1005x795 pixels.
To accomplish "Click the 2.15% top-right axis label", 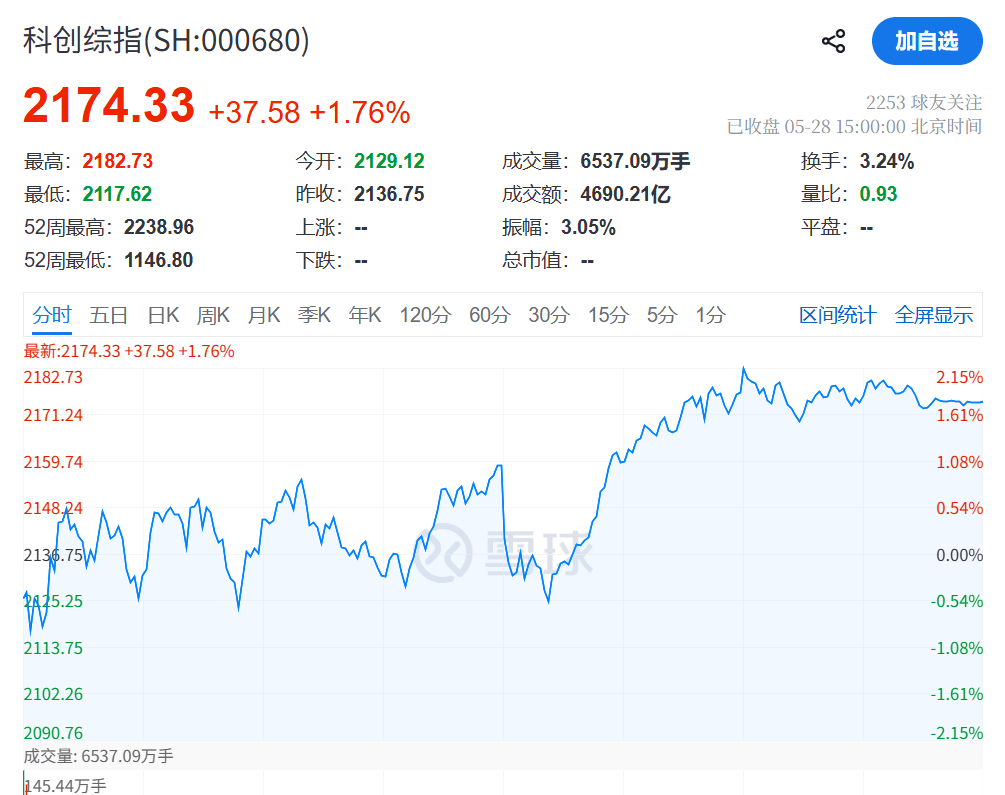I will coord(959,377).
